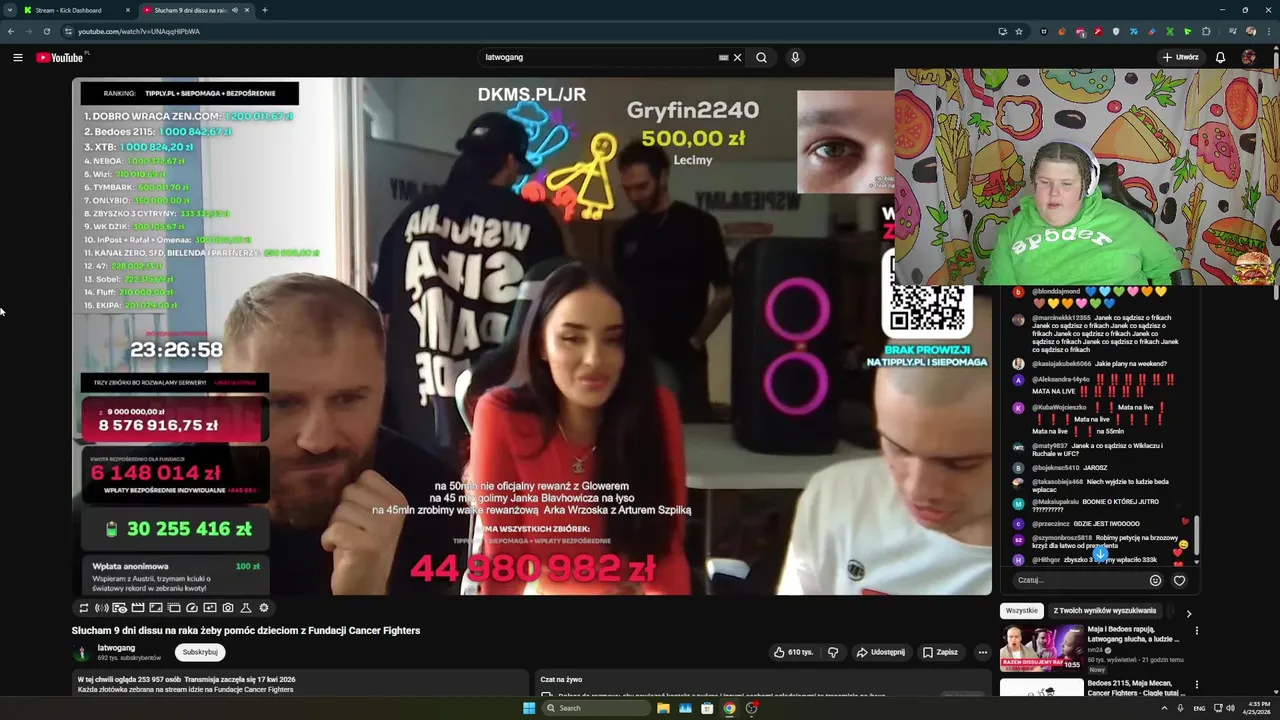
Task: Open the browser three-dot menu
Action: coord(1269,31)
